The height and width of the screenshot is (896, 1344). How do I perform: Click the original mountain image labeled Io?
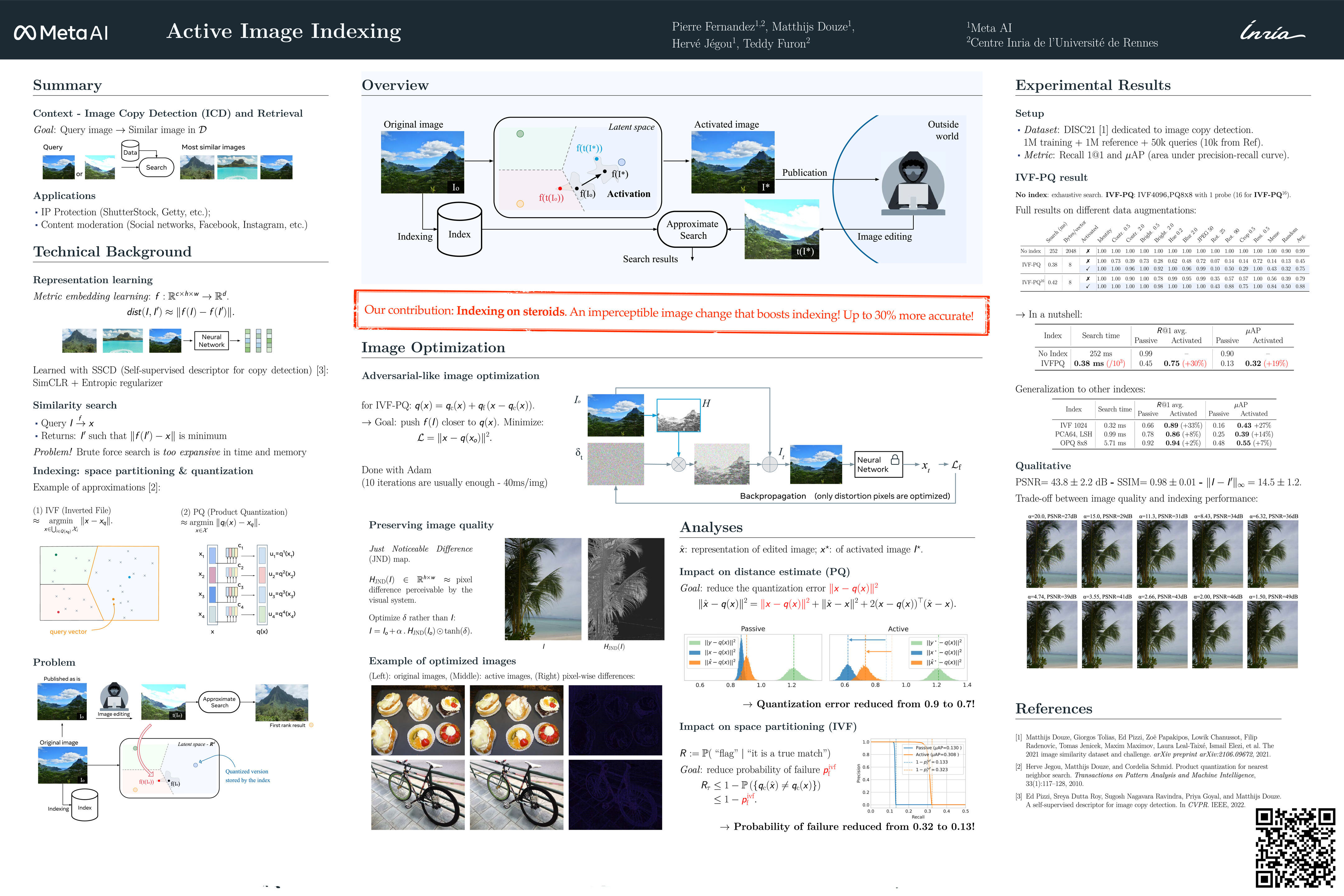click(x=422, y=162)
